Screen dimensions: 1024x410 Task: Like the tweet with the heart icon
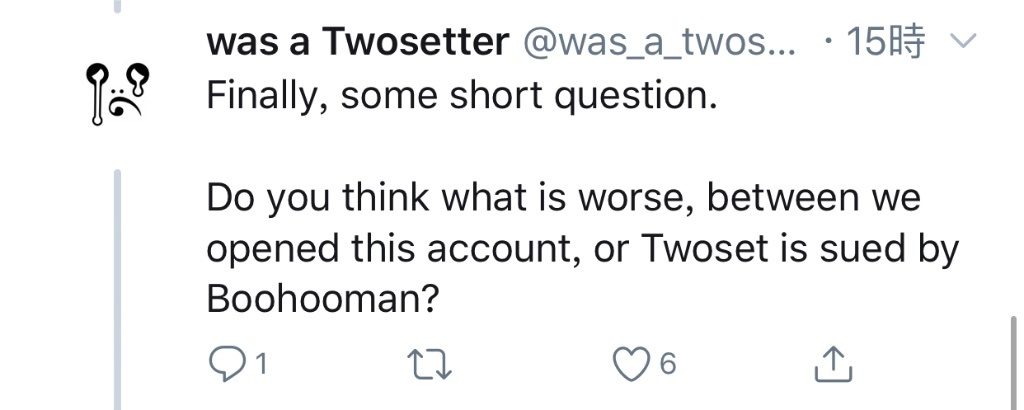click(x=630, y=364)
